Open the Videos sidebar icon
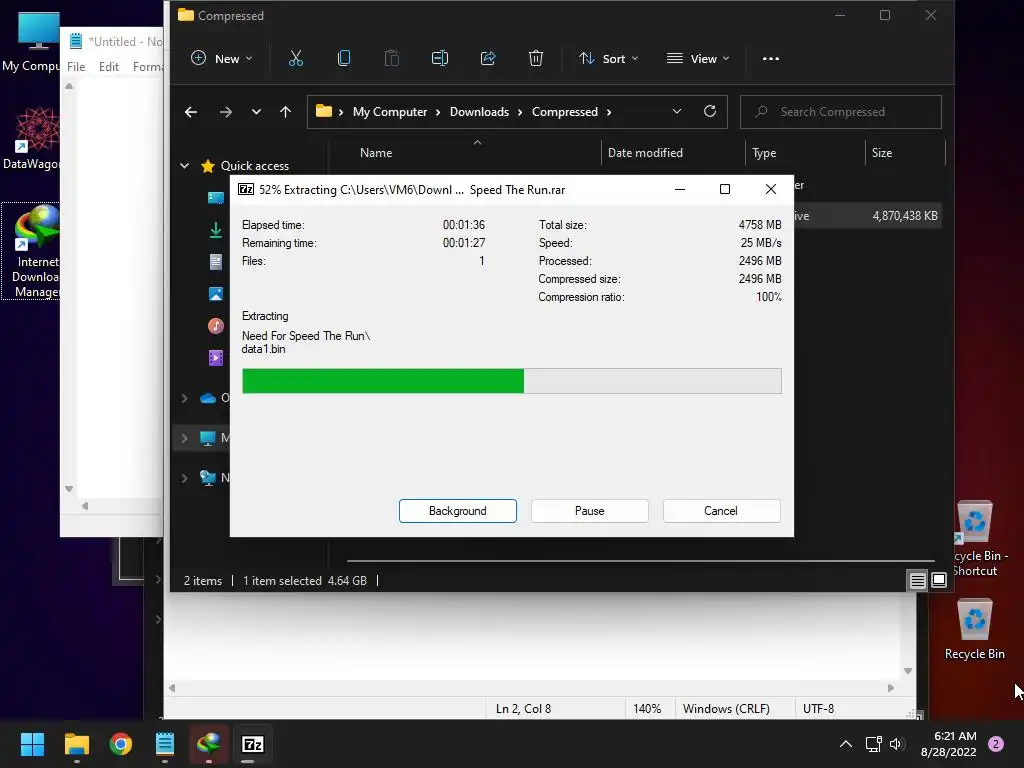 tap(216, 358)
